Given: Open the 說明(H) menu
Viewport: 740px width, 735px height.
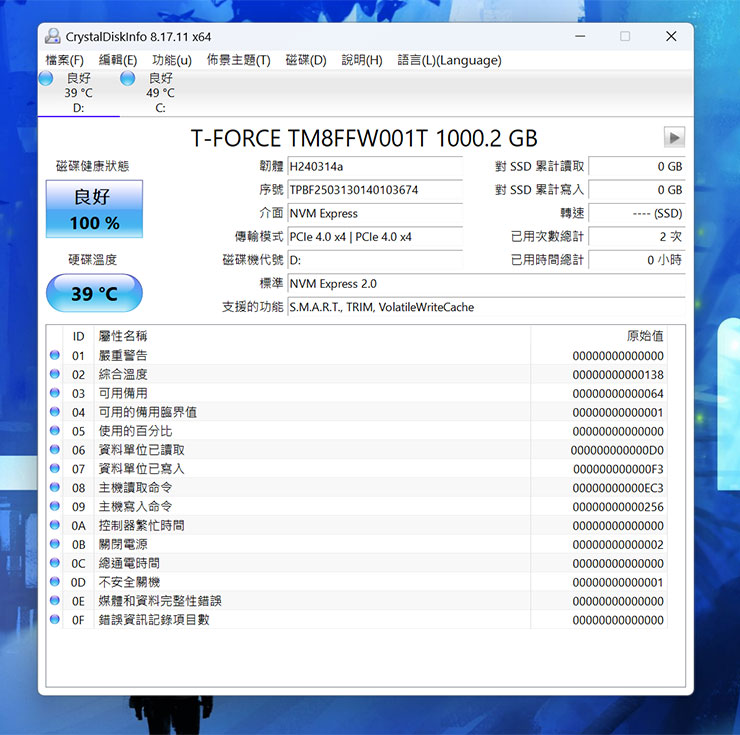Looking at the screenshot, I should [362, 60].
